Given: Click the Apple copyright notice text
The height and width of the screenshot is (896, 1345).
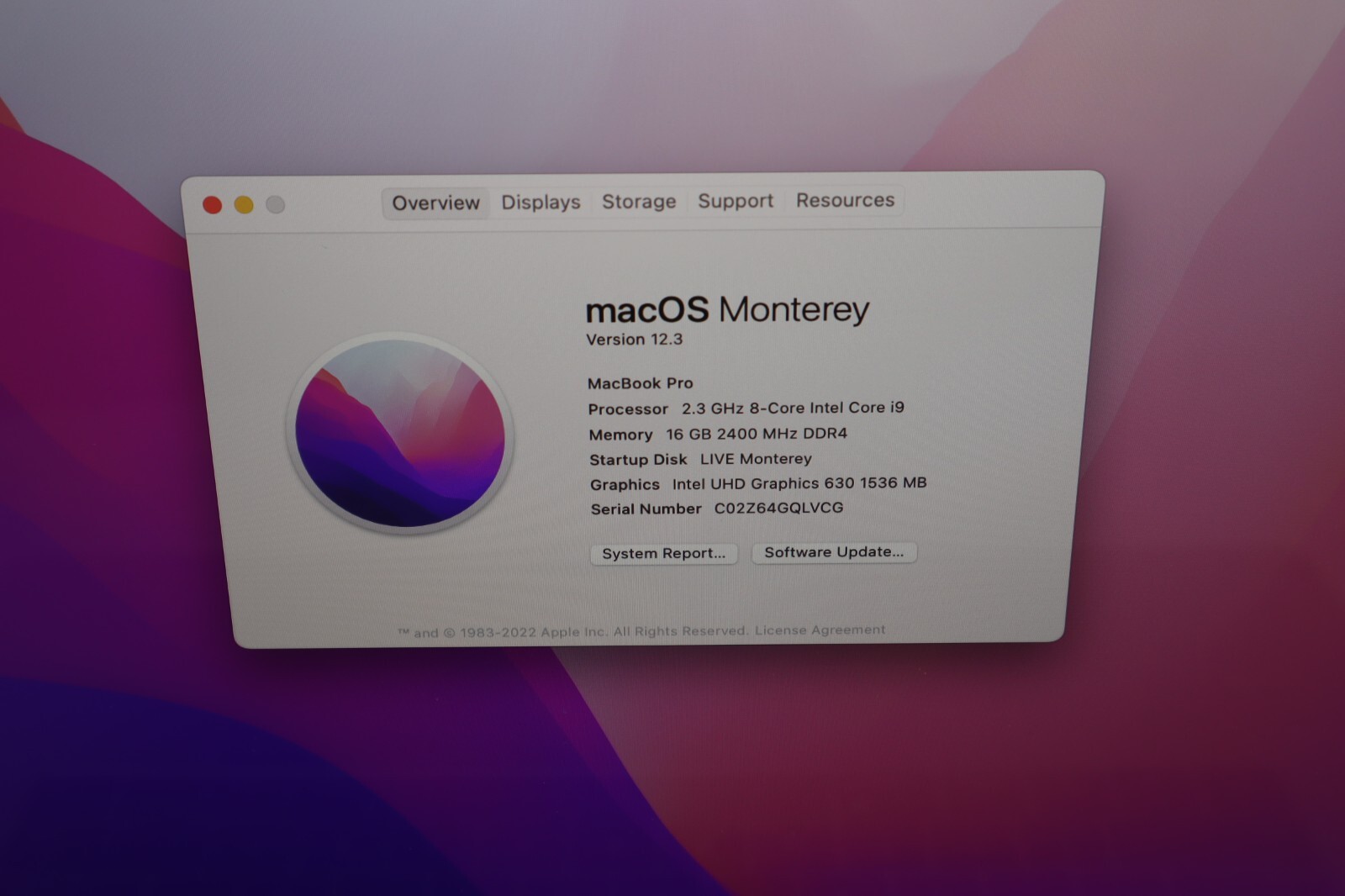Looking at the screenshot, I should 572,632.
